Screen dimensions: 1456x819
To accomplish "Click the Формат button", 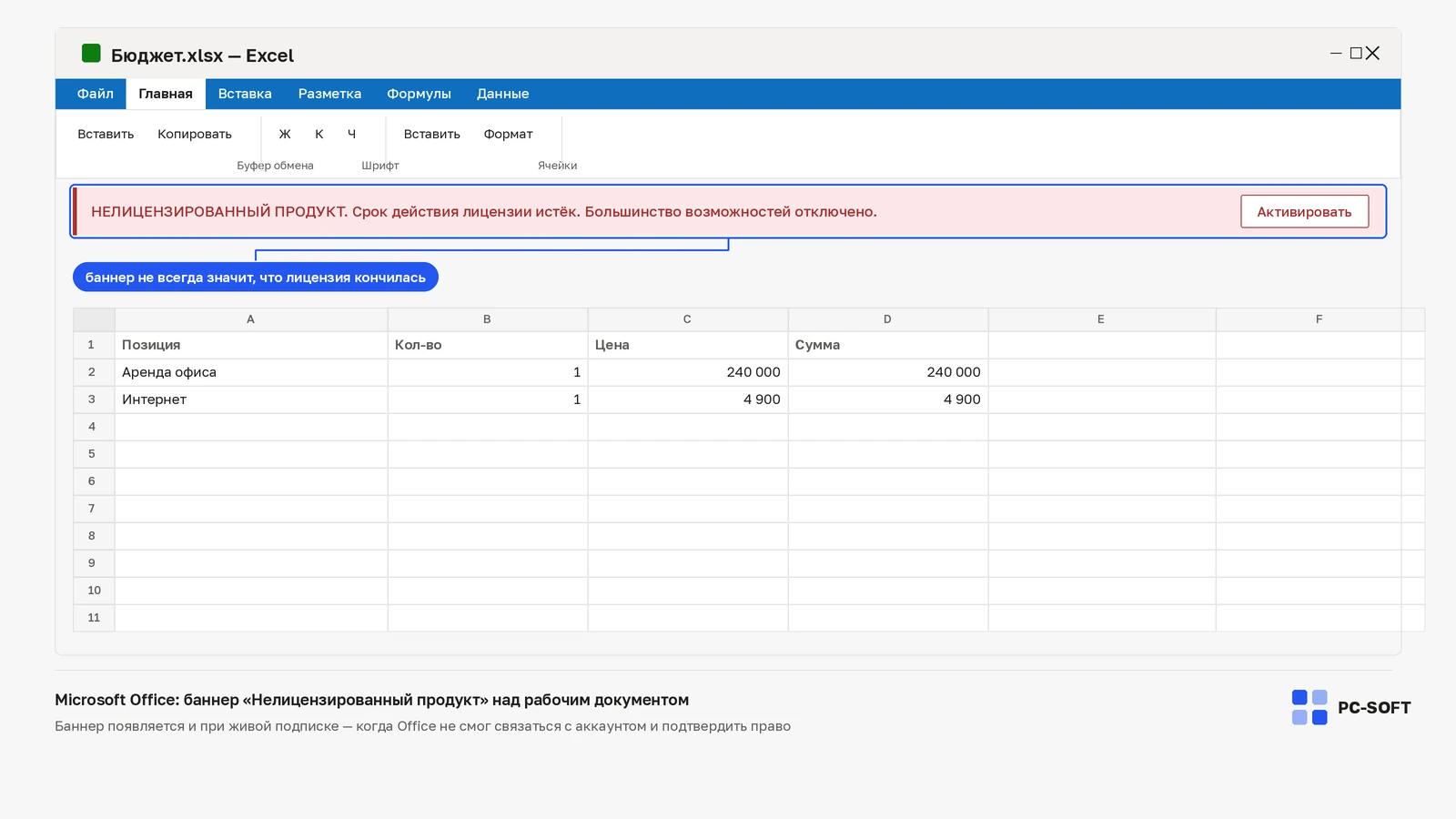I will (508, 134).
